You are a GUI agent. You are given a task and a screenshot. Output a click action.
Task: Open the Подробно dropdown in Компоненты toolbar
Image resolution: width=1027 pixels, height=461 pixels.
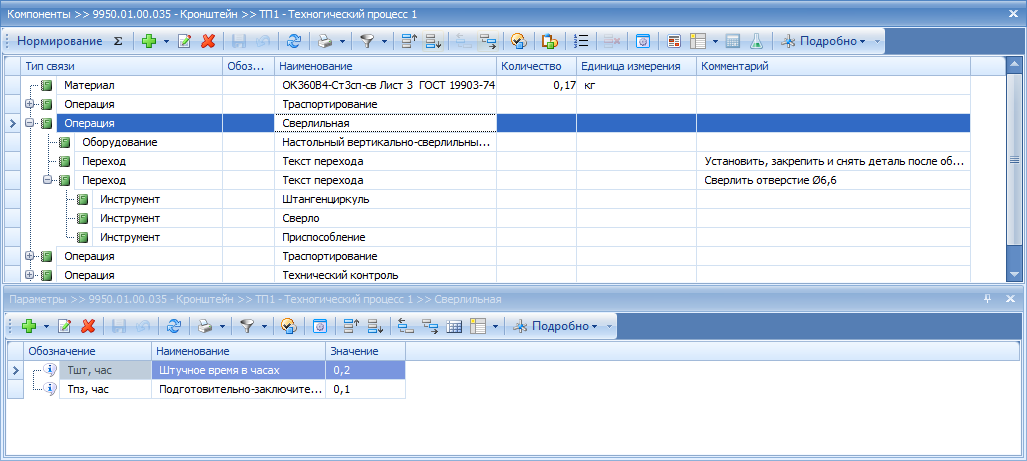coord(824,41)
